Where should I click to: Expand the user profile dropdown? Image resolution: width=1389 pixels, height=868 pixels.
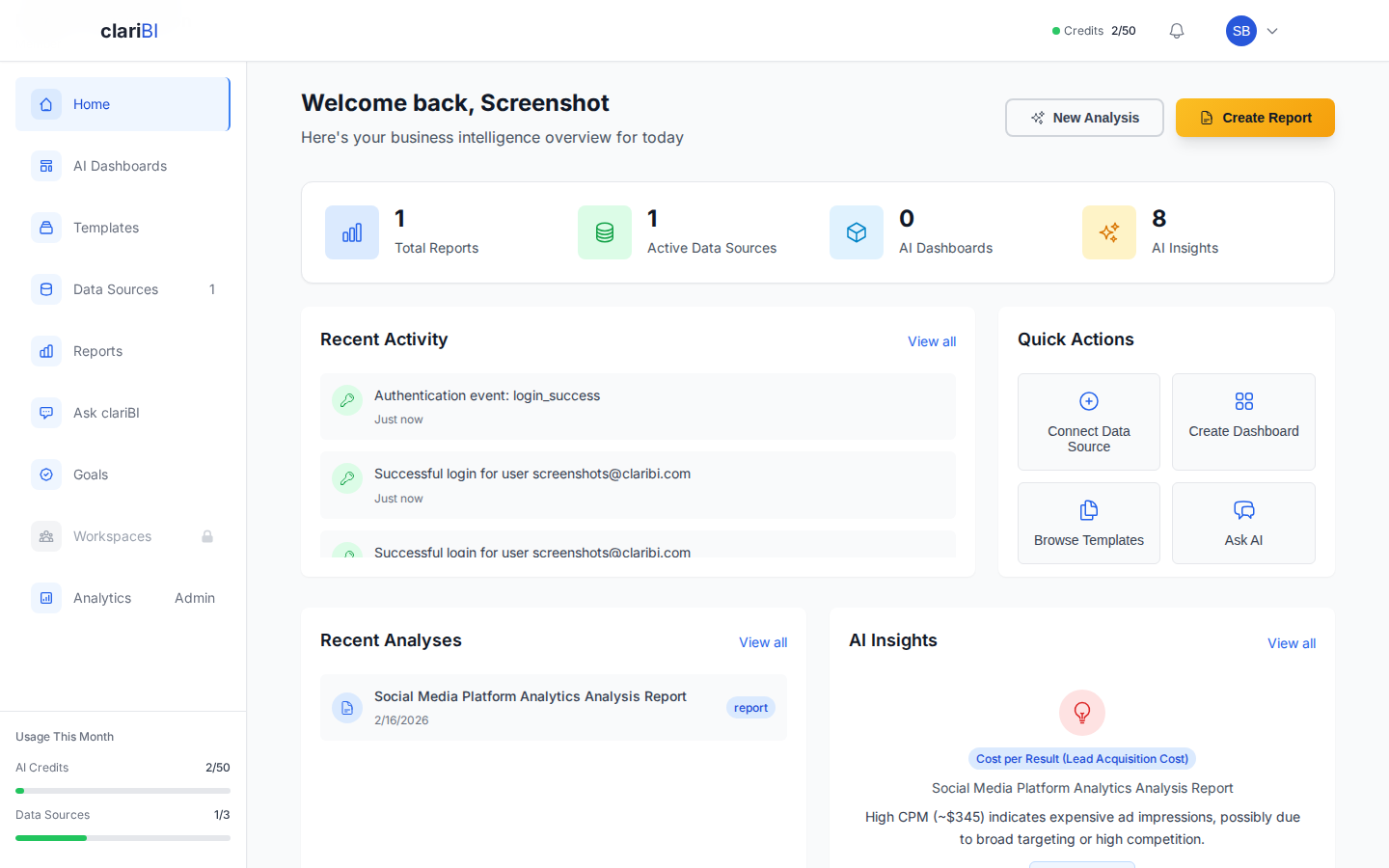1271,30
